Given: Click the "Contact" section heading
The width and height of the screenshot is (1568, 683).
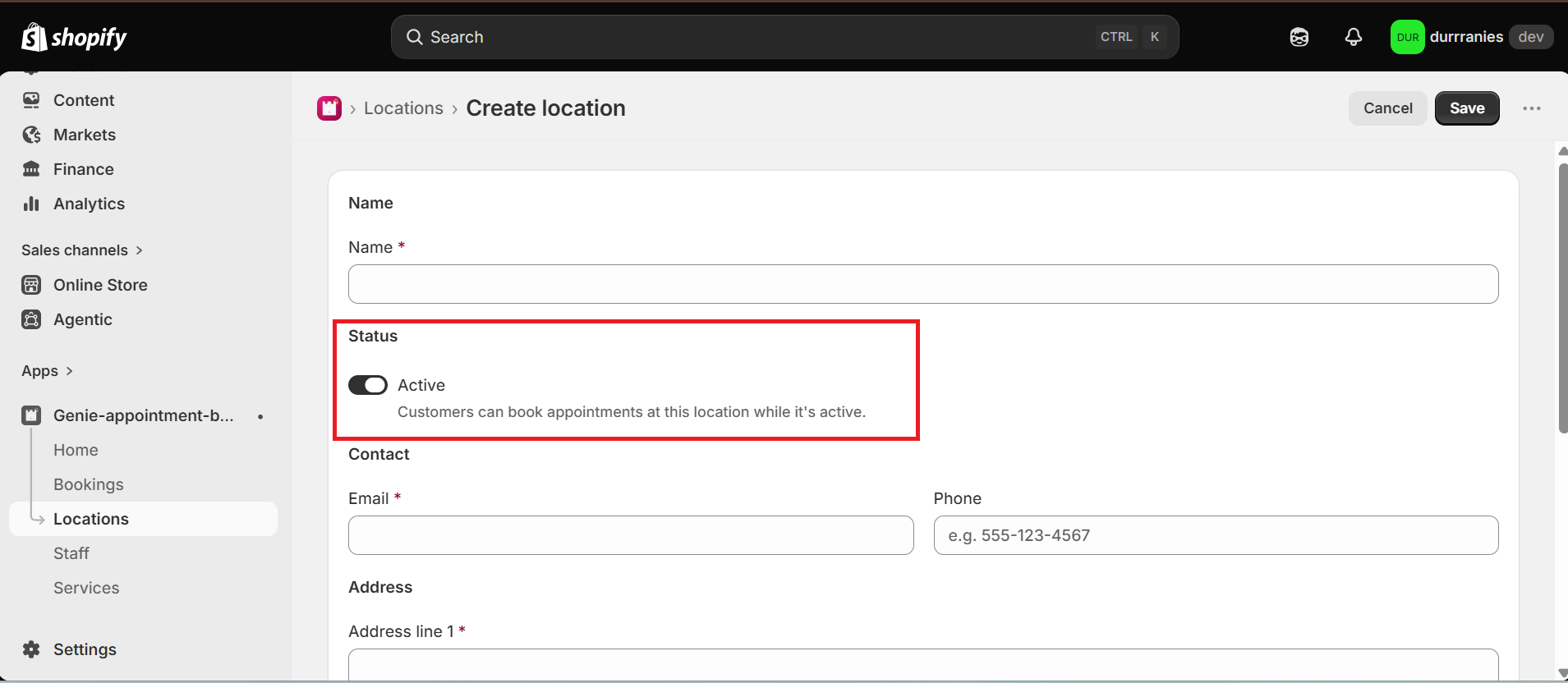Looking at the screenshot, I should point(379,454).
